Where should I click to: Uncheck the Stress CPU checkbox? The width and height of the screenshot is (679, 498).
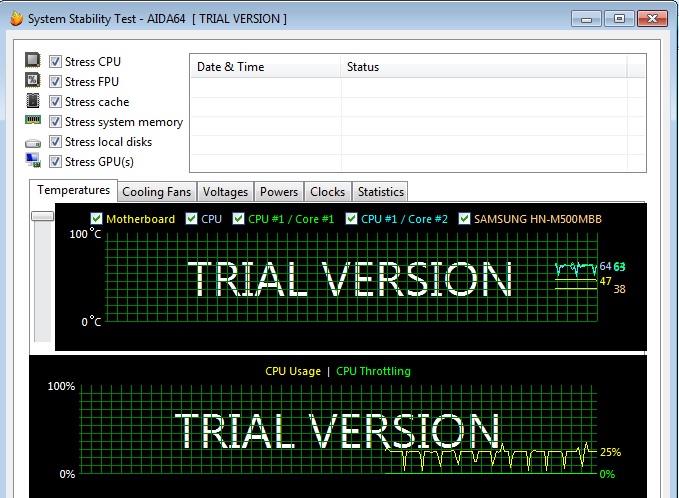[55, 62]
